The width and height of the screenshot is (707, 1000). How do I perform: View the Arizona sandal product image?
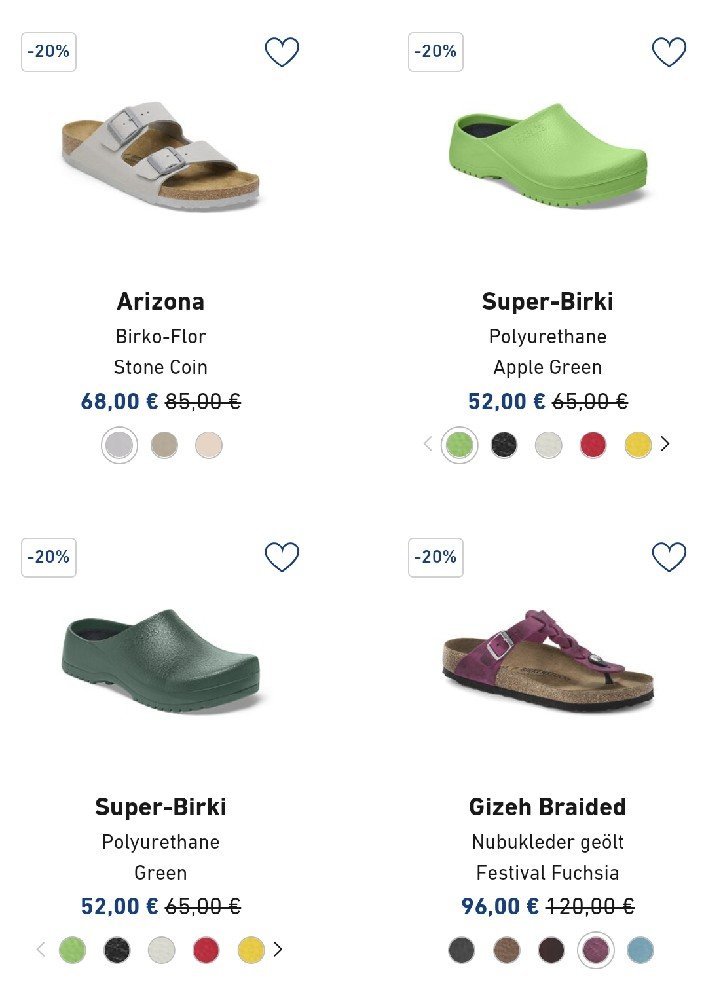(160, 158)
